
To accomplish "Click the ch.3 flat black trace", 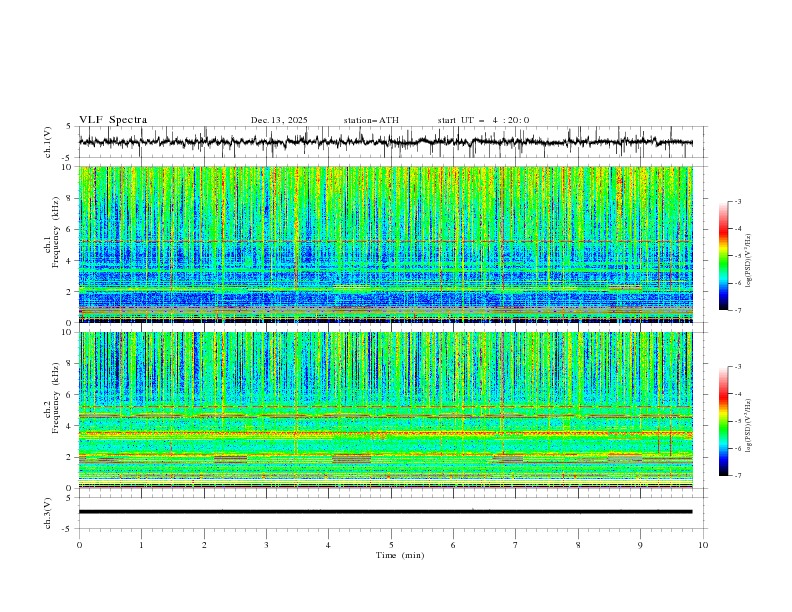I will point(385,512).
